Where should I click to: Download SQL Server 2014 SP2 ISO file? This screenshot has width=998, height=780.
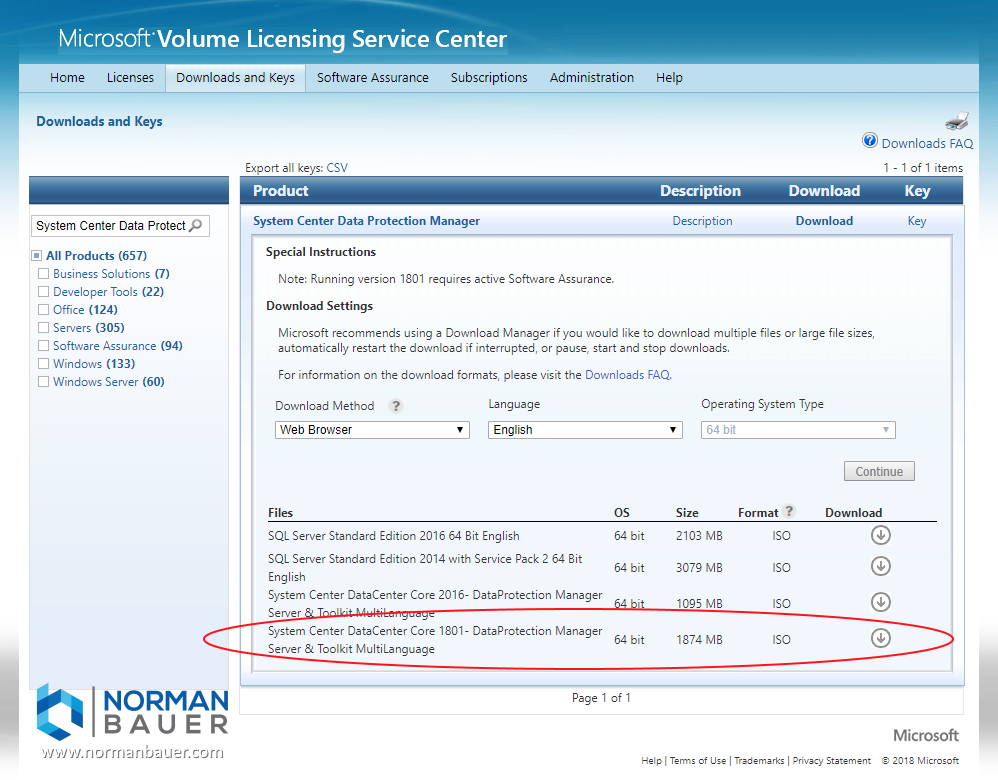[880, 566]
